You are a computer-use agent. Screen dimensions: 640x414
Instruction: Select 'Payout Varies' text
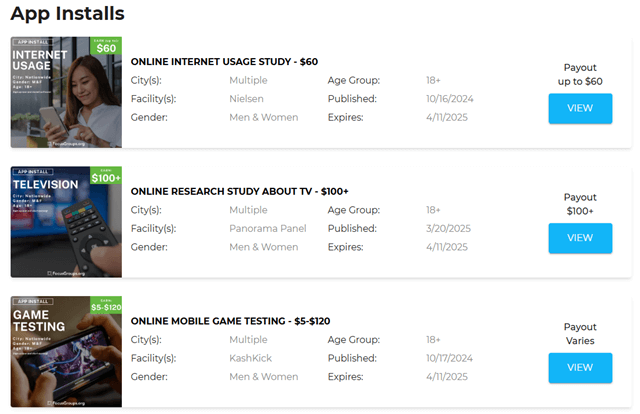[580, 334]
